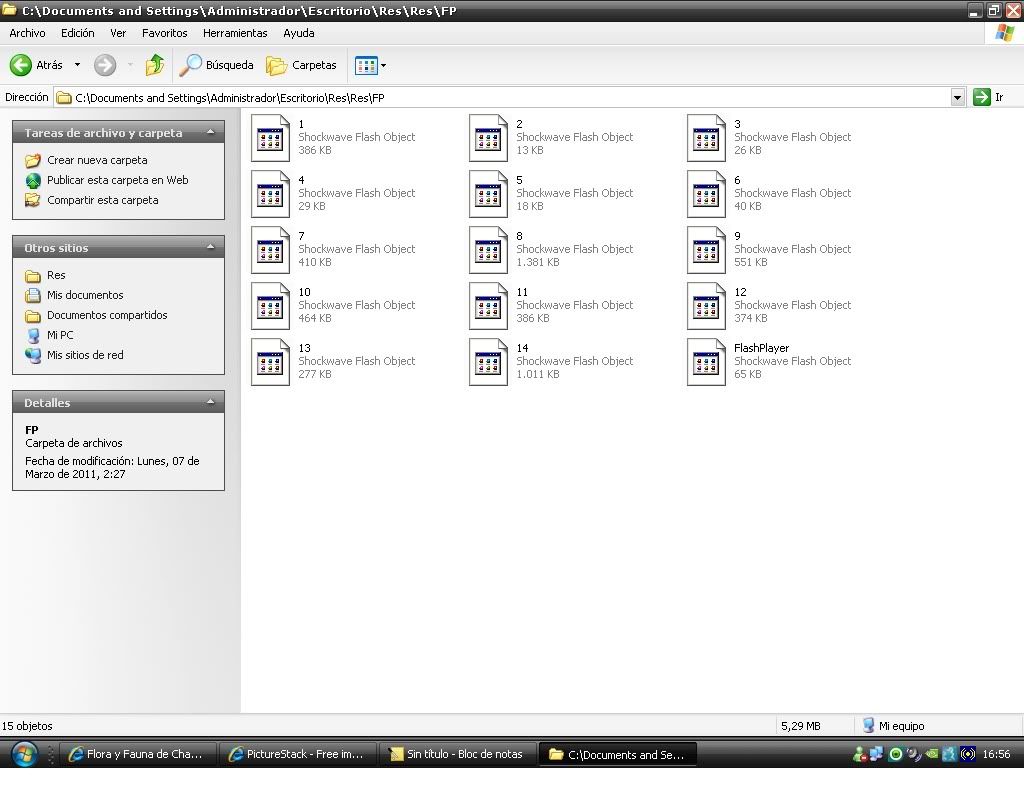Go back with the Atrás arrow icon

click(x=20, y=65)
